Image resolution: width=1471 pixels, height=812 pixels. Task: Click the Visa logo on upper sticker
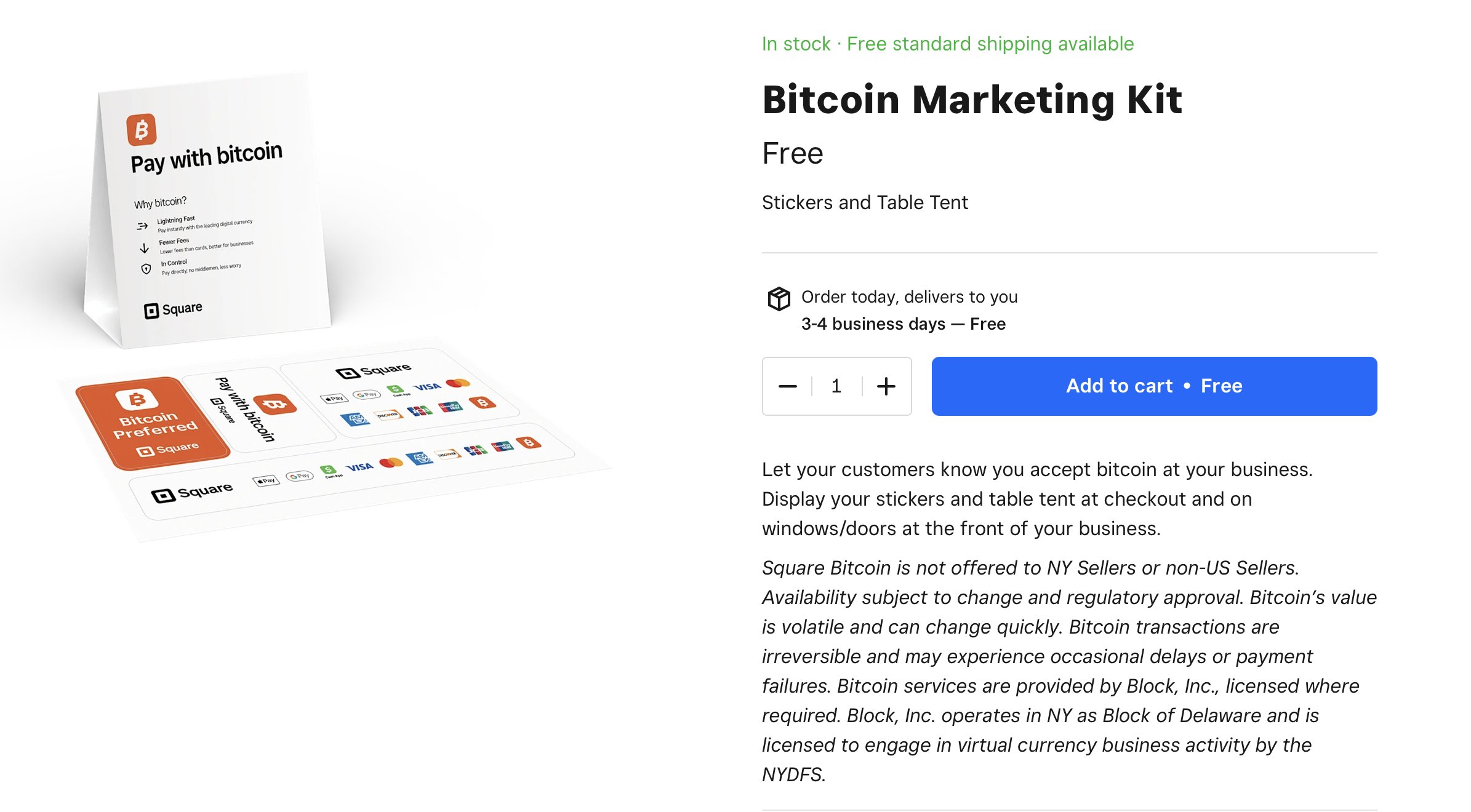[x=427, y=387]
